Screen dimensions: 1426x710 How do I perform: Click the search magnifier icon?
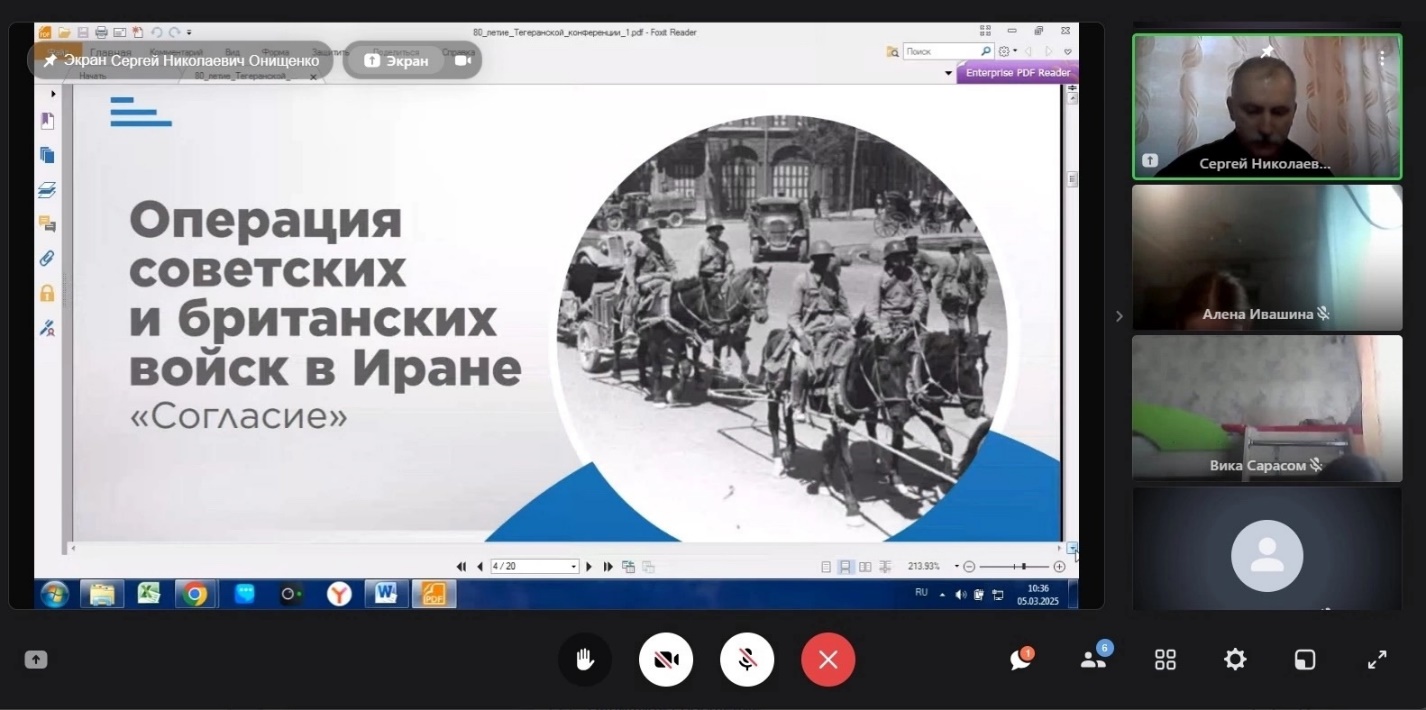(x=986, y=51)
